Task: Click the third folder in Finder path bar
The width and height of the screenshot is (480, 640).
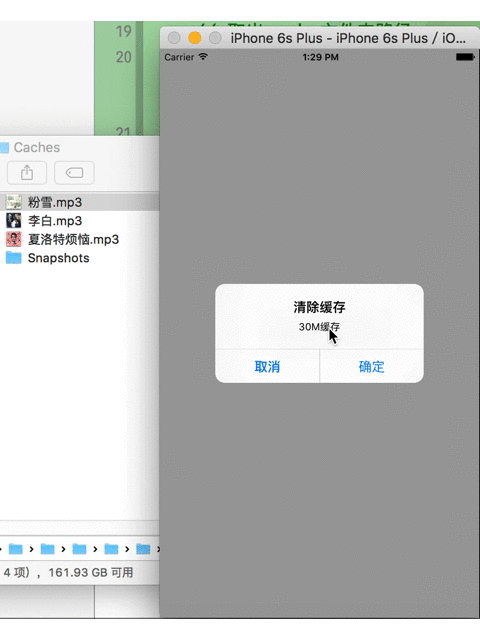Action: pos(79,549)
